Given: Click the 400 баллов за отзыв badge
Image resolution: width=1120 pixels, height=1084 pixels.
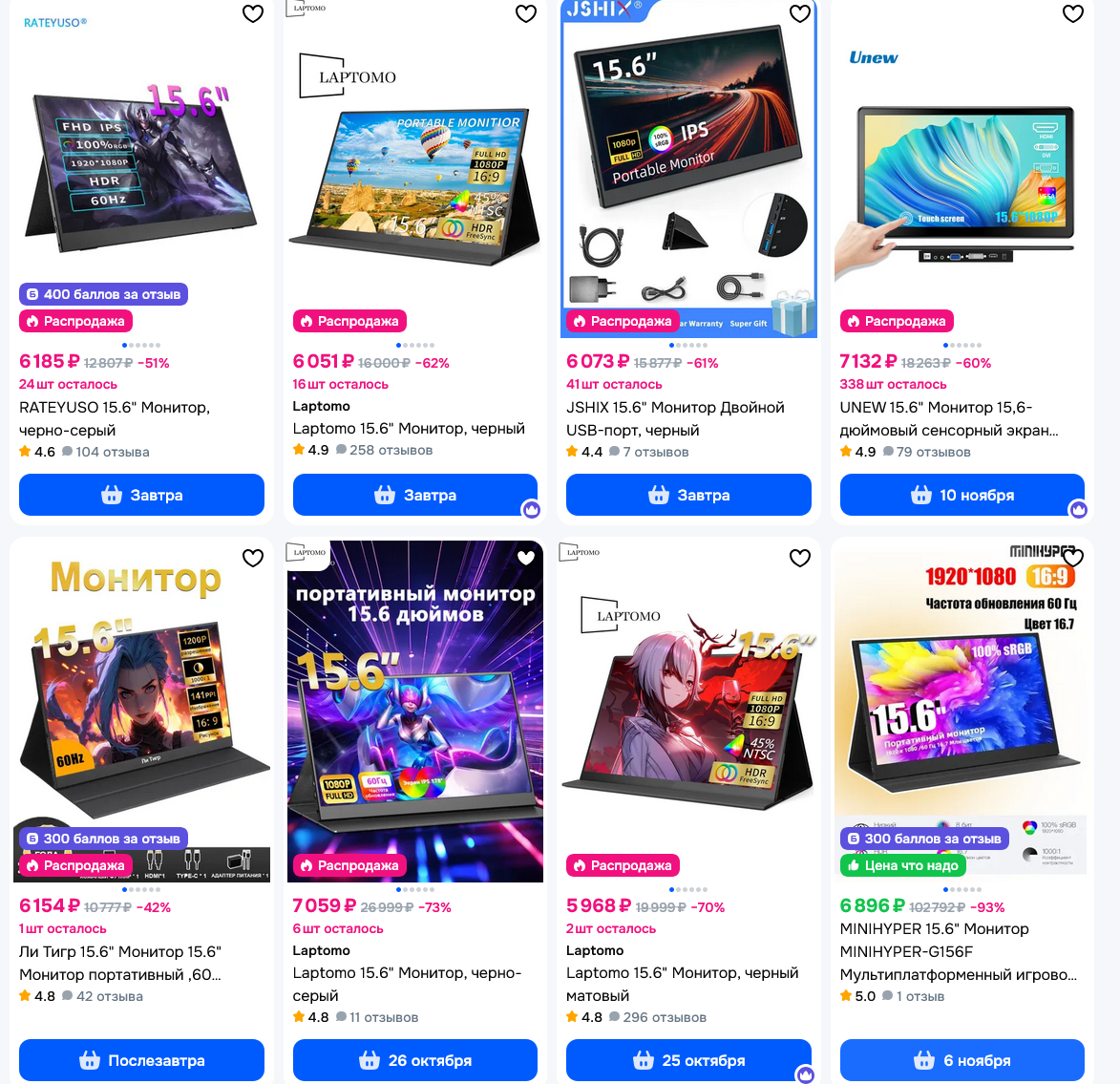Looking at the screenshot, I should pyautogui.click(x=103, y=294).
